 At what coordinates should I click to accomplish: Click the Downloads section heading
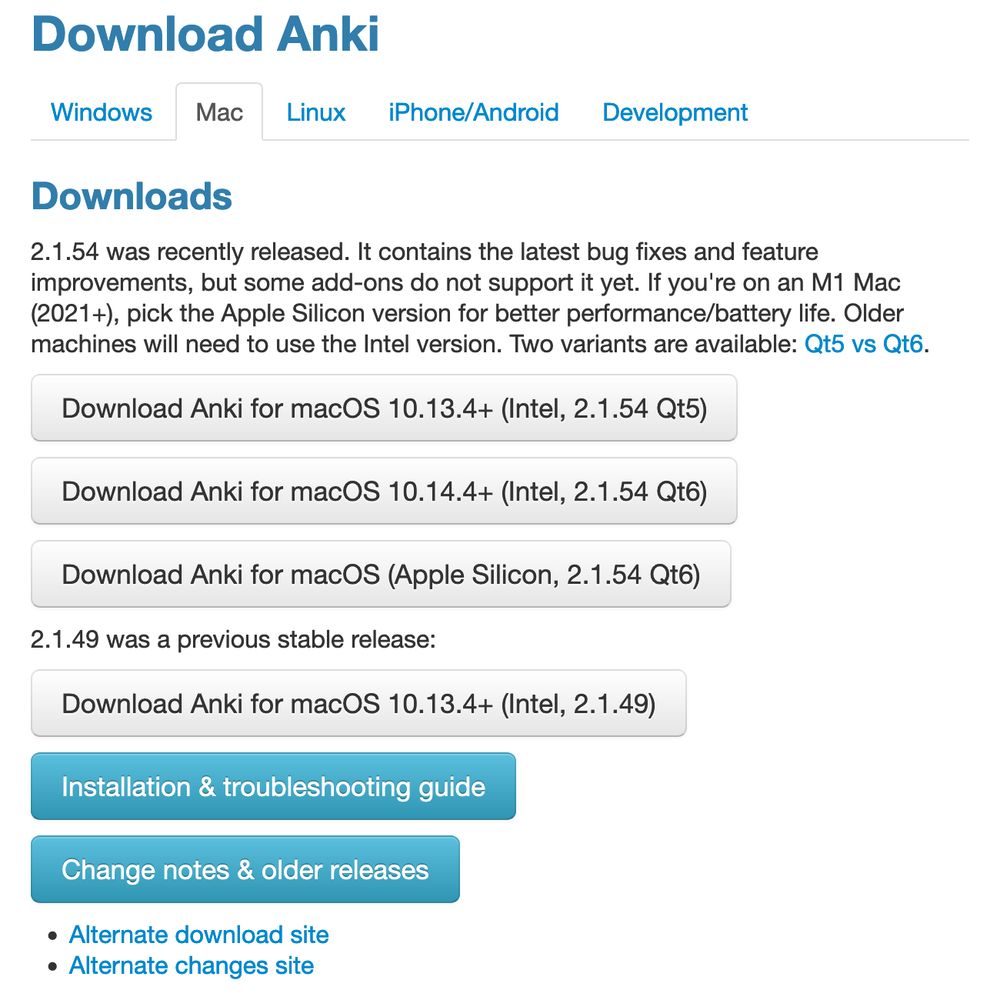click(x=131, y=197)
